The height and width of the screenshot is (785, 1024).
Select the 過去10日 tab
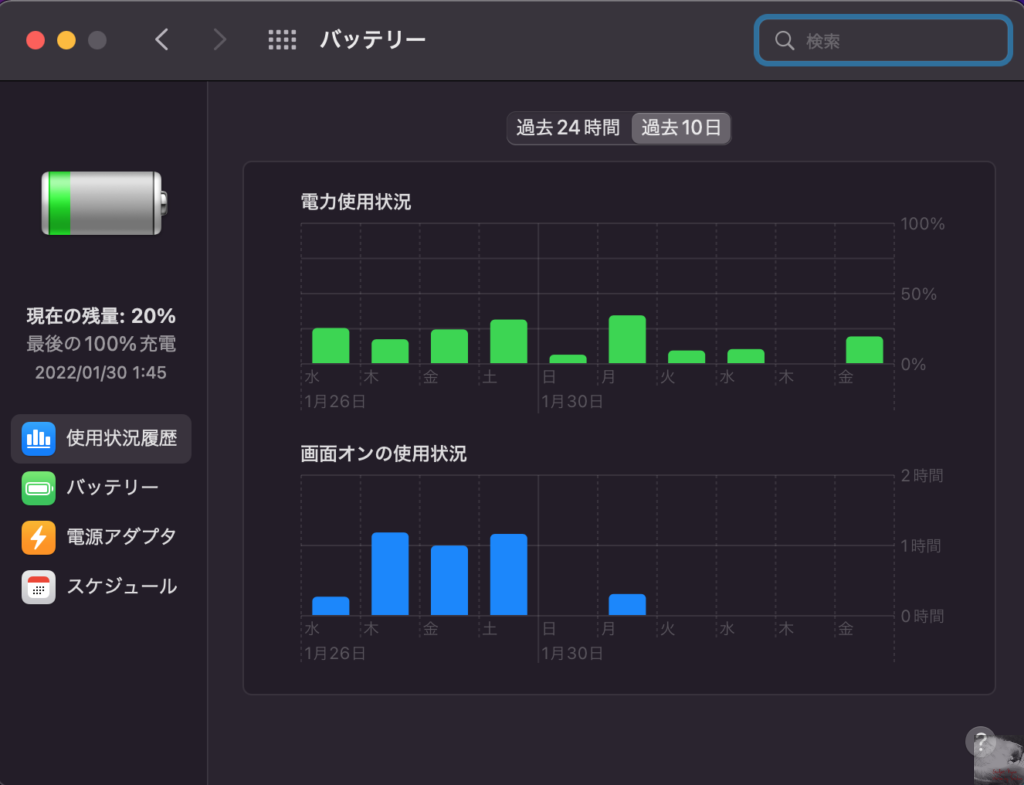pos(681,128)
